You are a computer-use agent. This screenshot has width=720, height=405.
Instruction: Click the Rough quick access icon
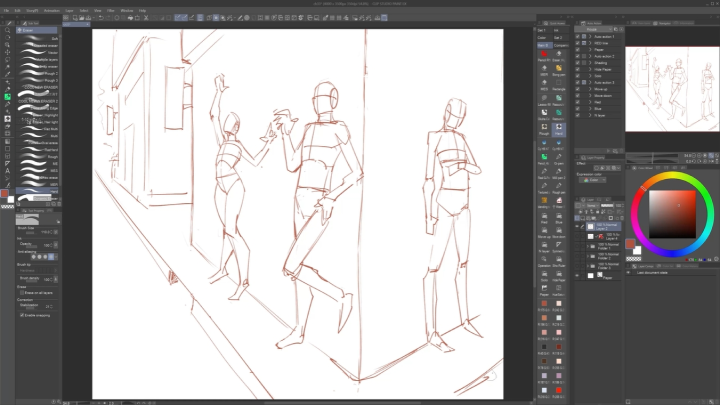coord(544,129)
